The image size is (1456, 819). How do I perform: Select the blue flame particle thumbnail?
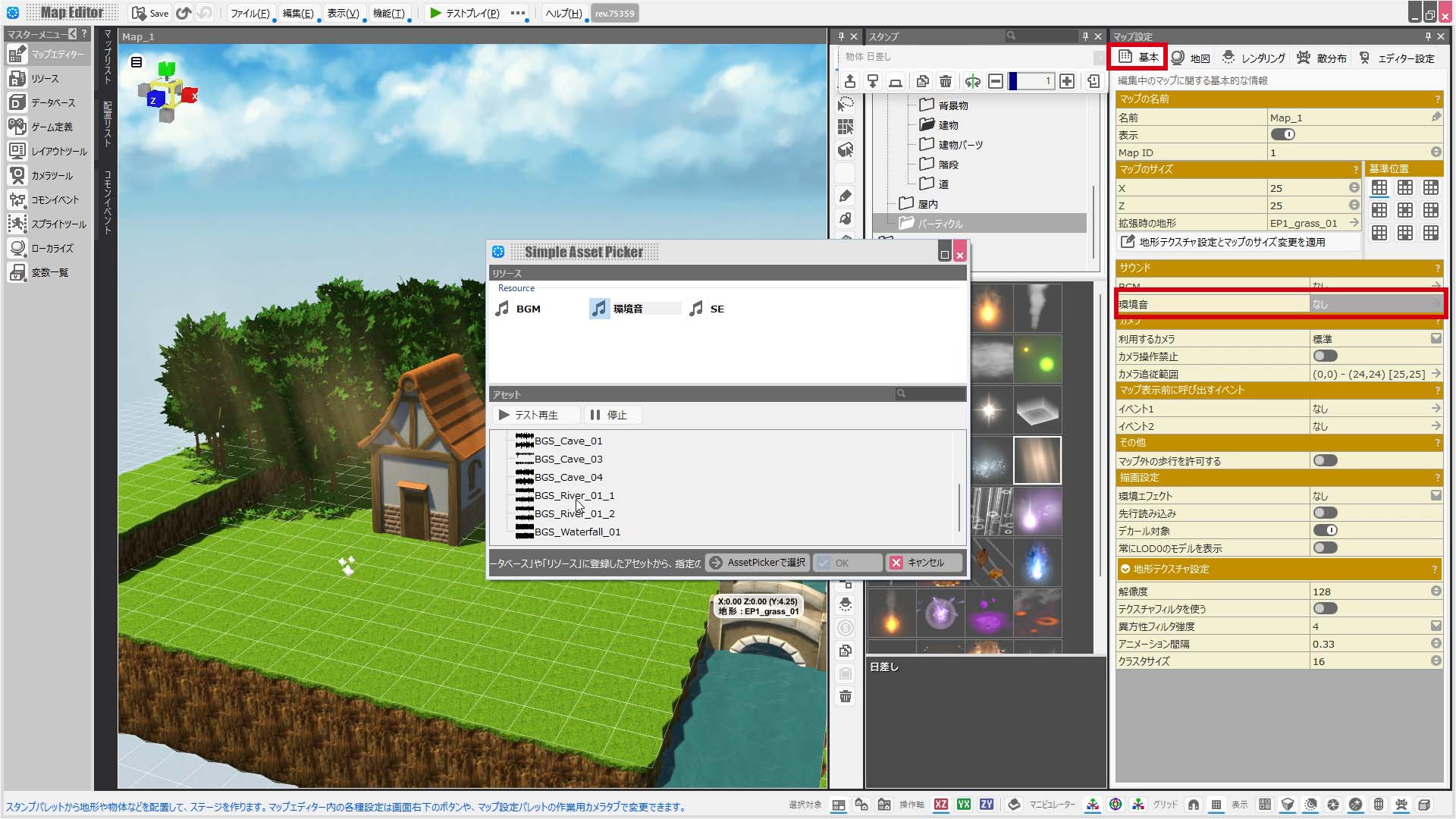click(x=1037, y=563)
